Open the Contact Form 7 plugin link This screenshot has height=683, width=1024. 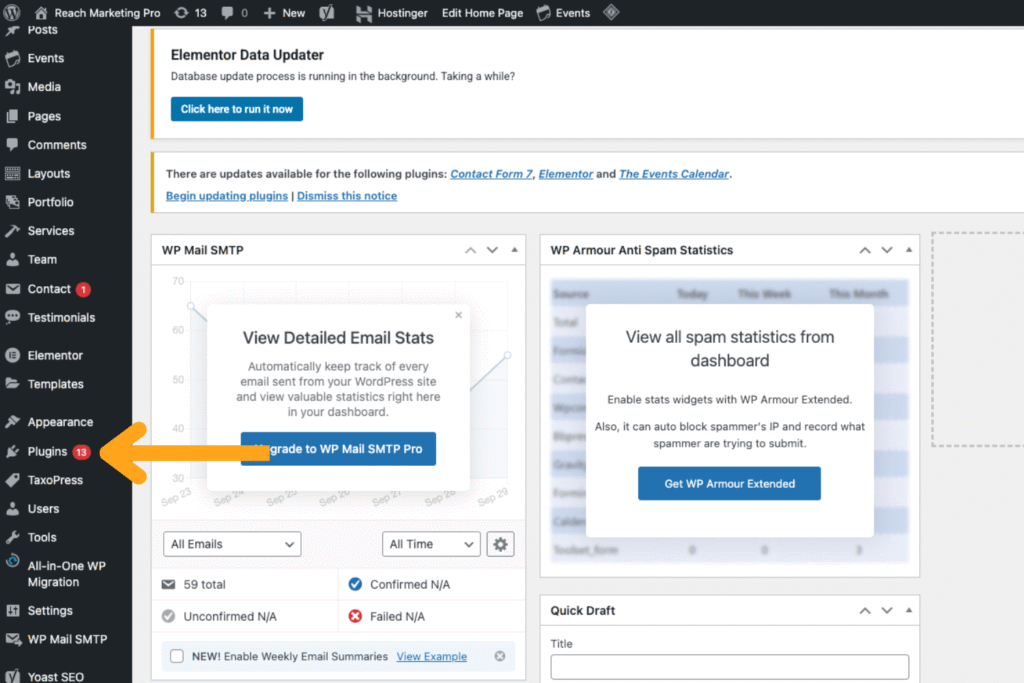click(x=491, y=174)
